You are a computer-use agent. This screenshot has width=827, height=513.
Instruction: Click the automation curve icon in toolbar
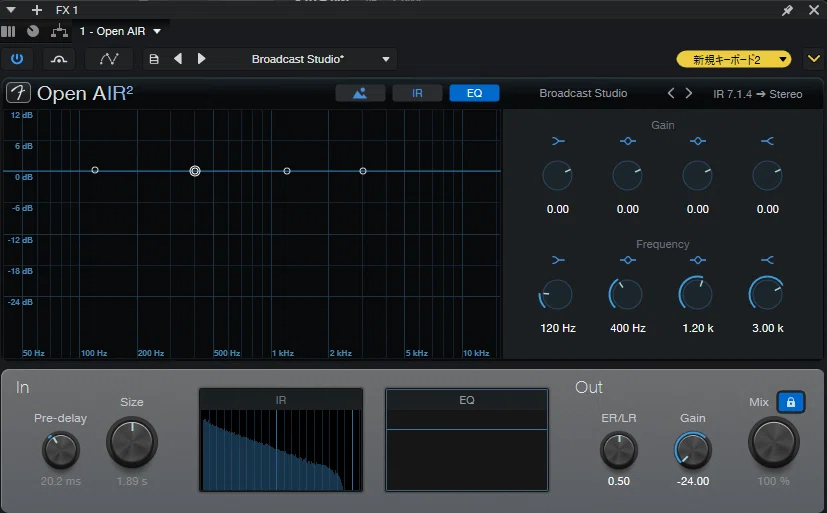tap(109, 59)
